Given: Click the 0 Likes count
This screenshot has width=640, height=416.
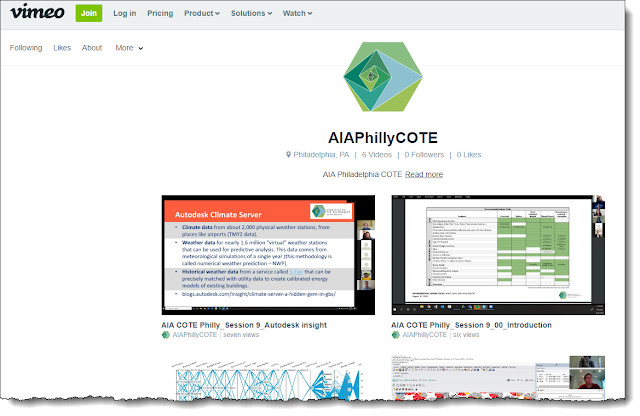Looking at the screenshot, I should click(x=469, y=155).
